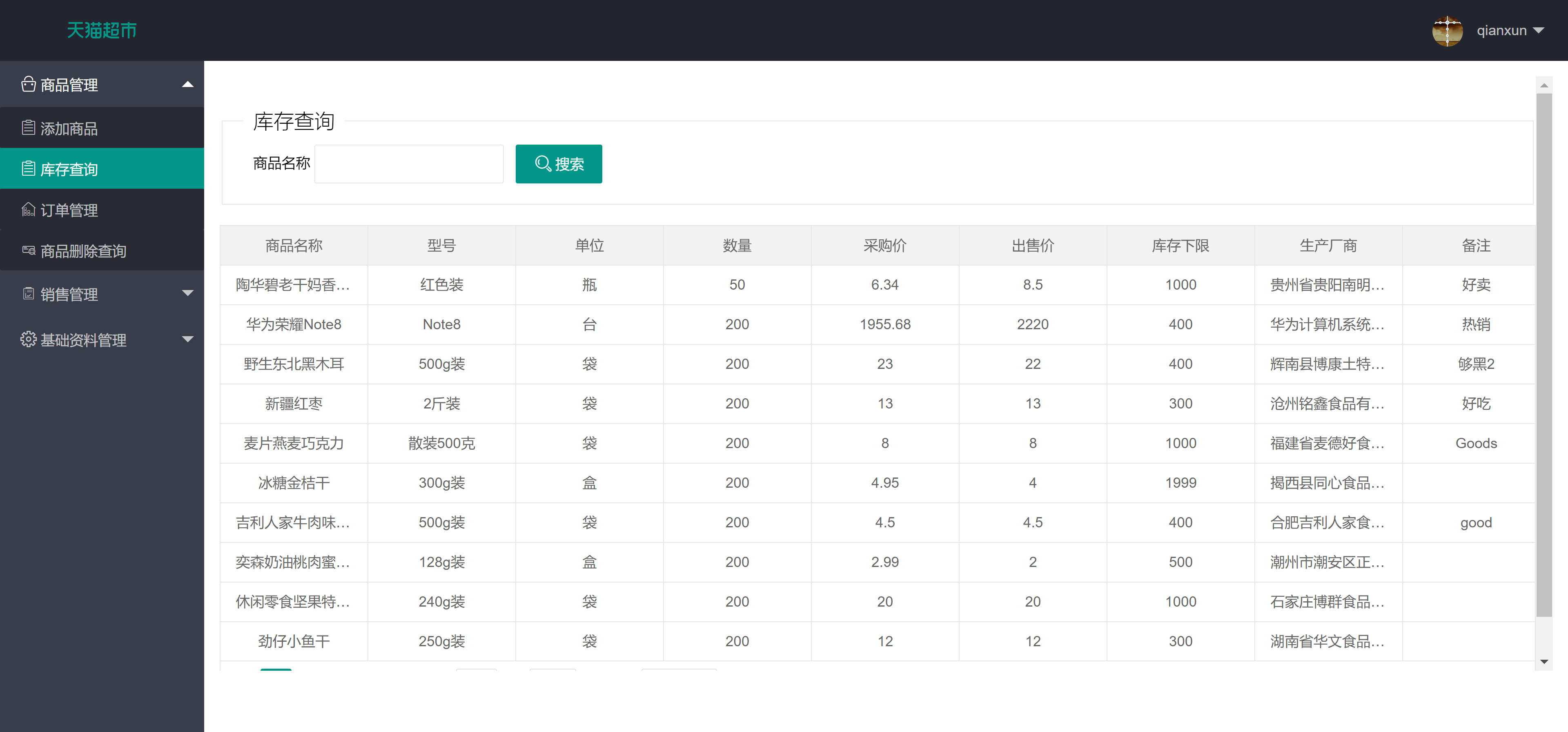Open the 库存查询 sidebar item
Screen dimensions: 1568x732
tap(69, 168)
